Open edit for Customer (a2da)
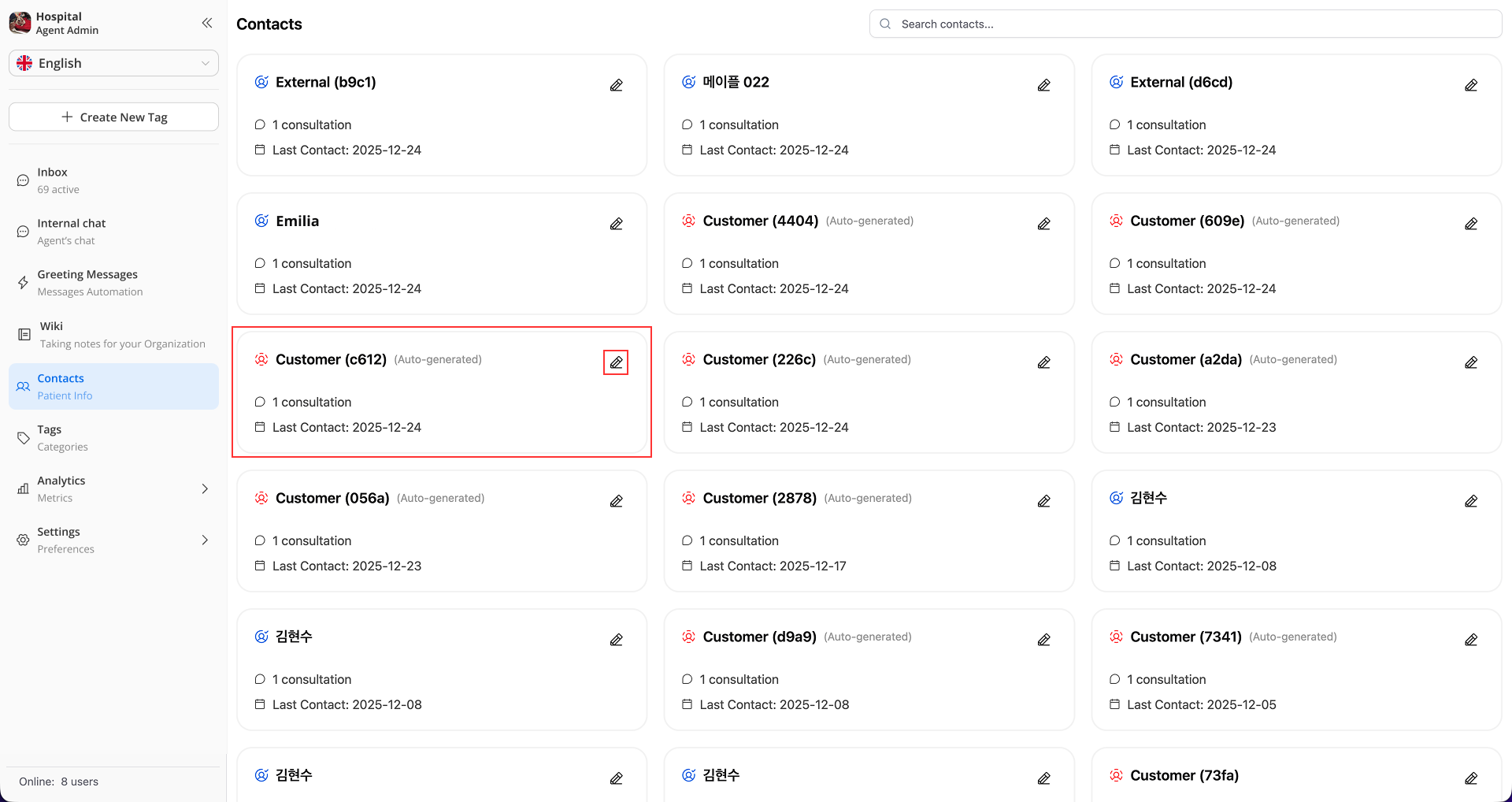Viewport: 1512px width, 802px height. [x=1470, y=362]
